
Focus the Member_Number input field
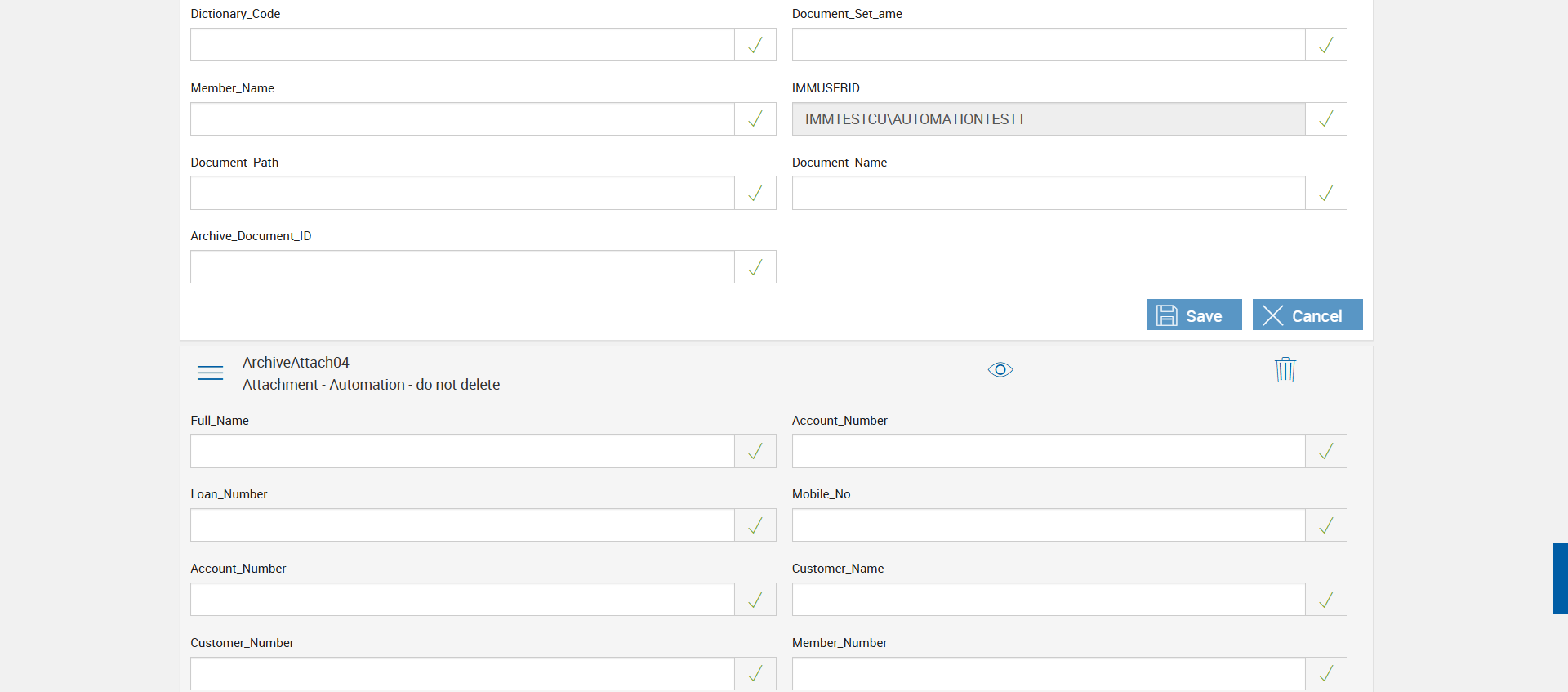click(x=1049, y=674)
